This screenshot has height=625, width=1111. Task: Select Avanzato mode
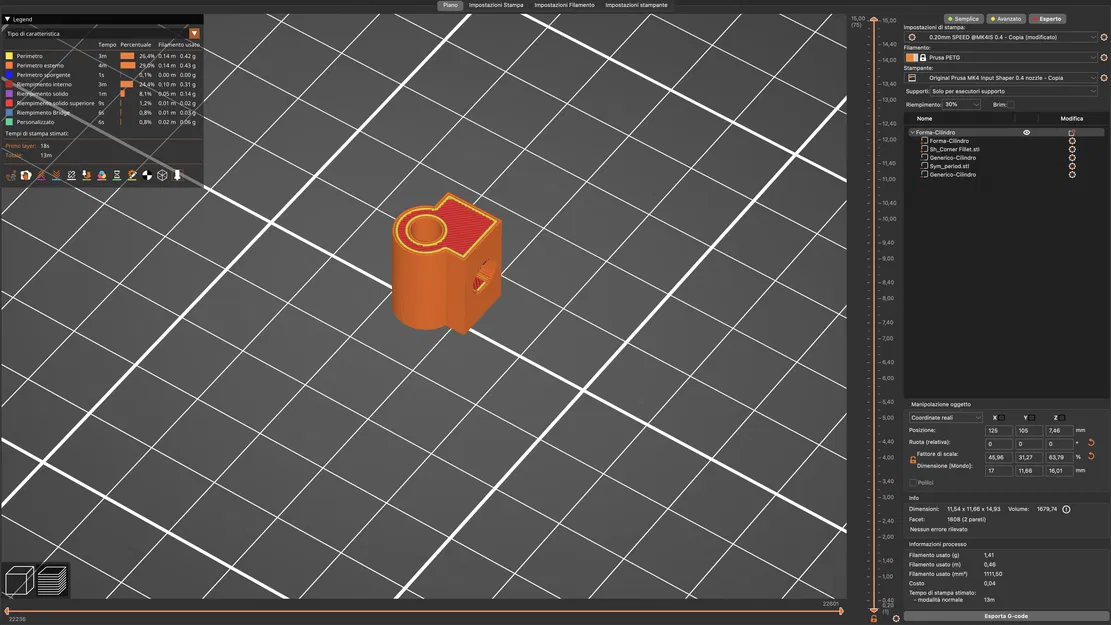(x=1006, y=19)
